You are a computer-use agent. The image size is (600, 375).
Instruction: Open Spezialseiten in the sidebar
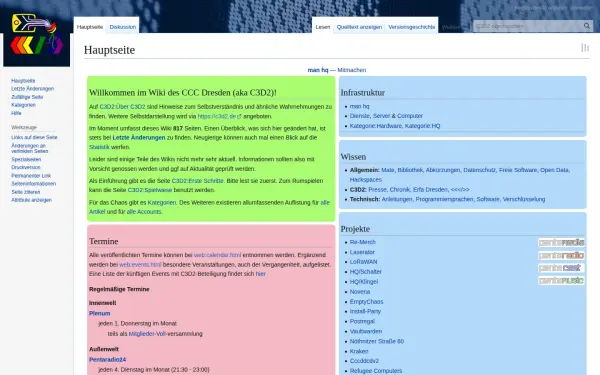[26, 159]
